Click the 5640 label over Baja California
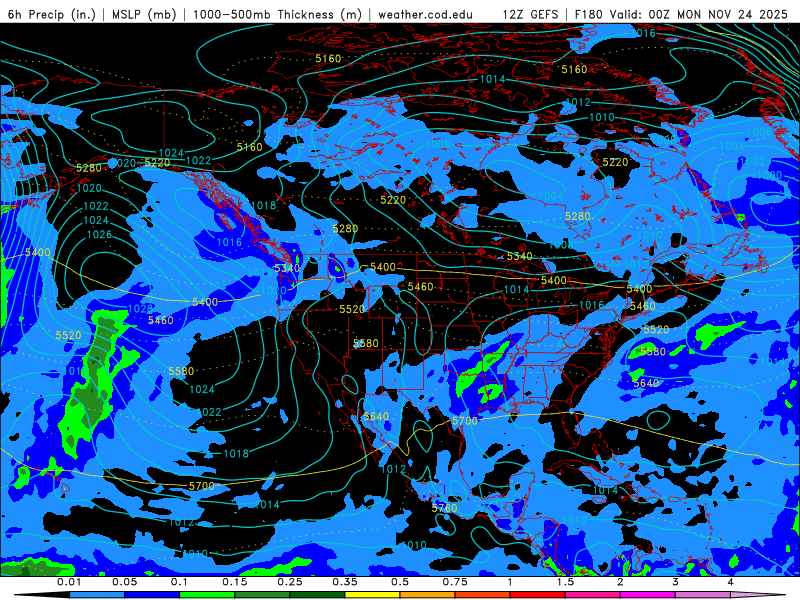 coord(376,416)
